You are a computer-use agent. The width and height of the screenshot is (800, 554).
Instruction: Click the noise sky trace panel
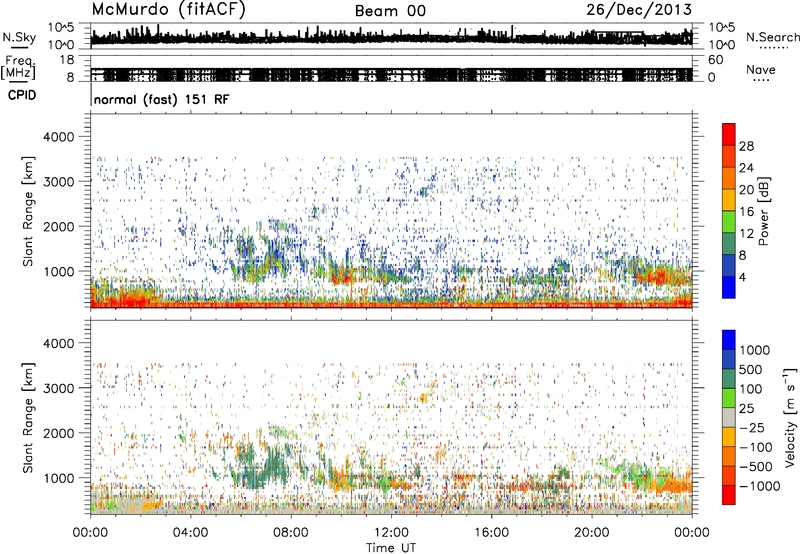(x=391, y=36)
